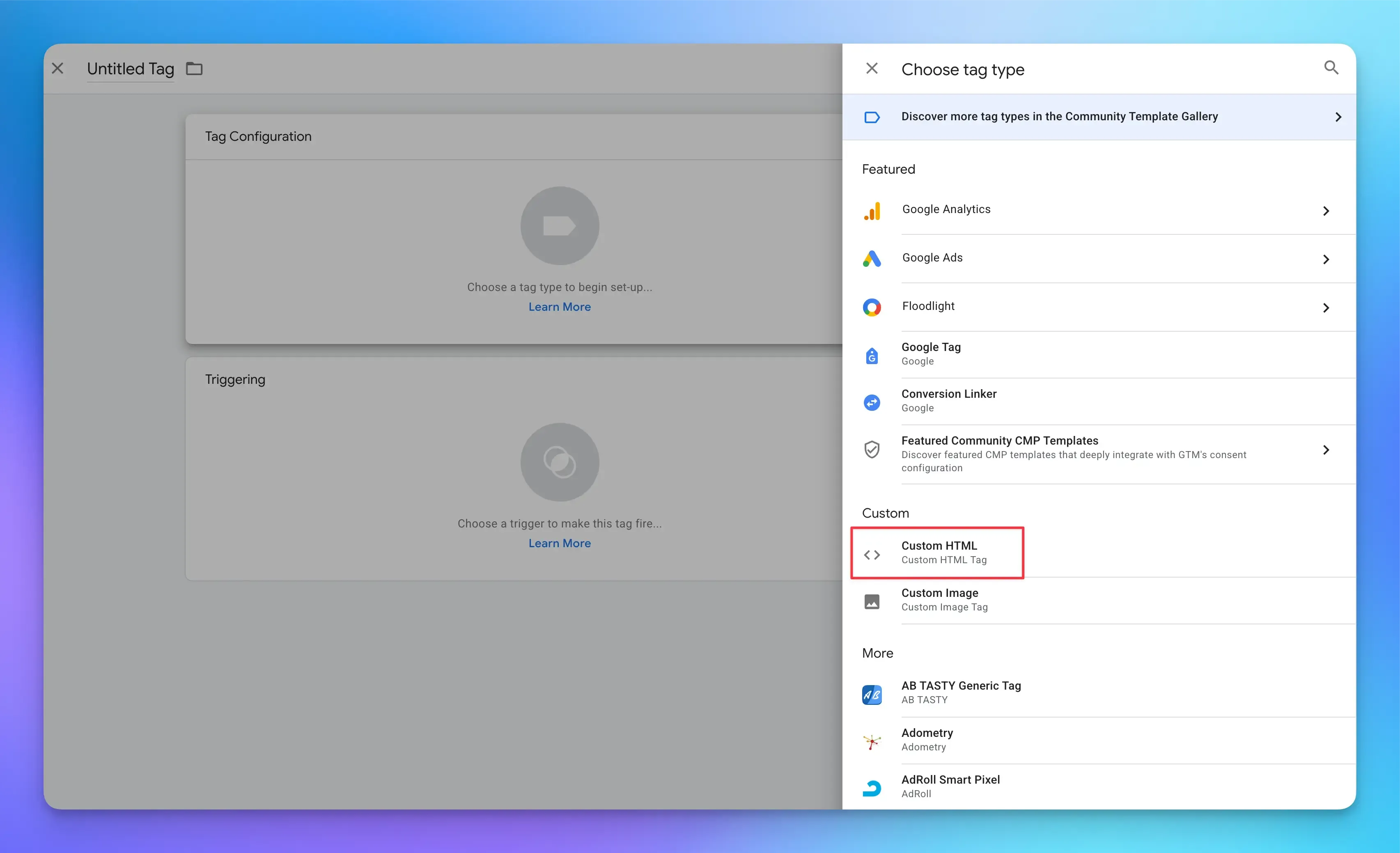Click the Google Analytics tag icon

pos(872,210)
